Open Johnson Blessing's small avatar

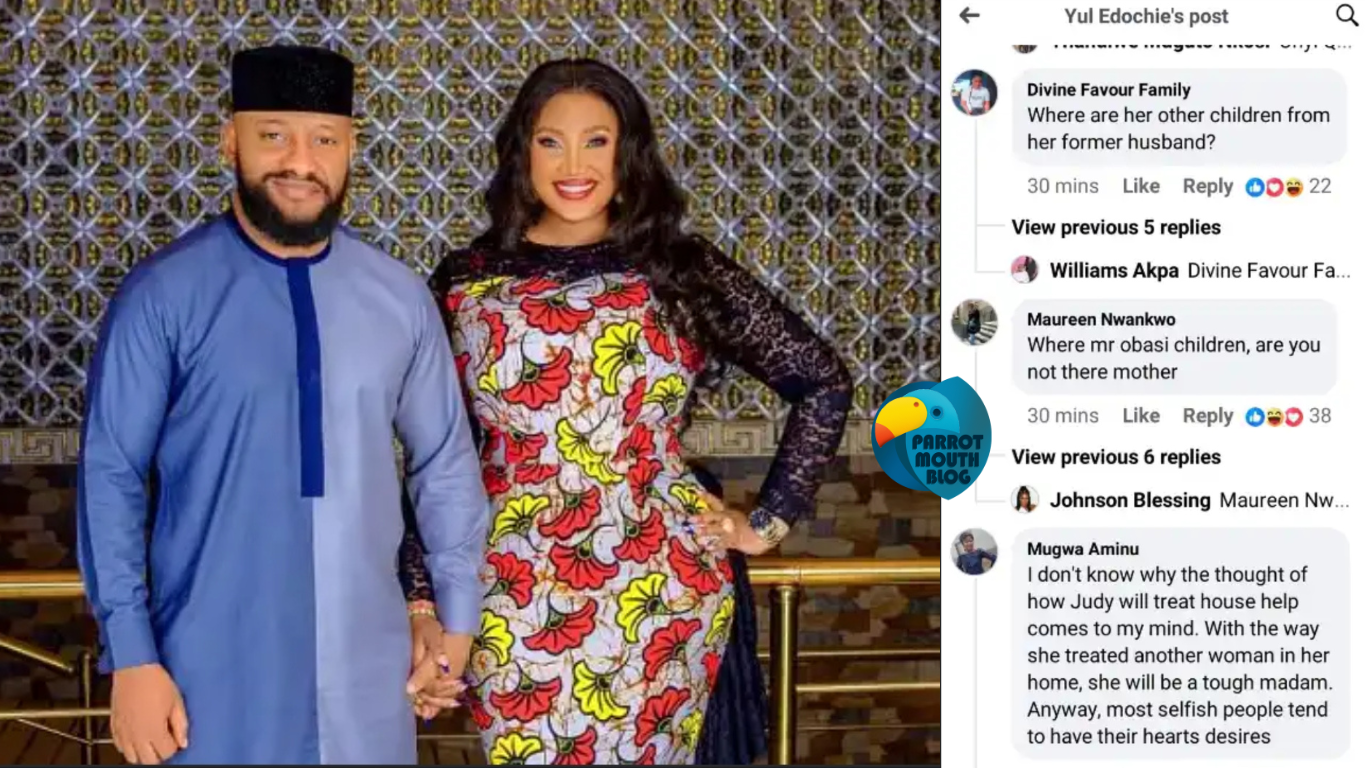pos(1024,499)
